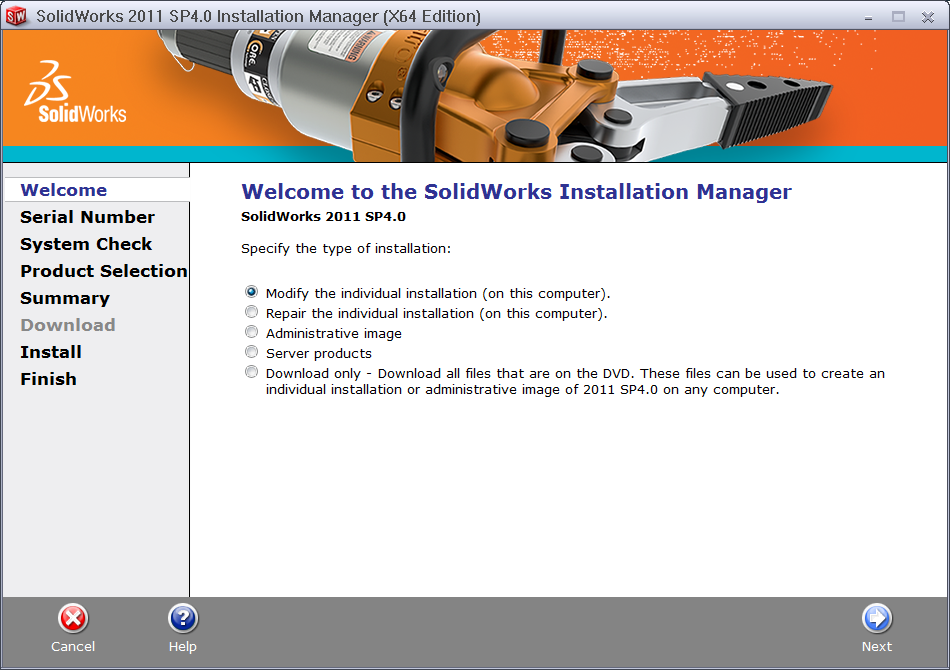The height and width of the screenshot is (670, 950).
Task: Minimize the Installation Manager window
Action: (x=868, y=18)
